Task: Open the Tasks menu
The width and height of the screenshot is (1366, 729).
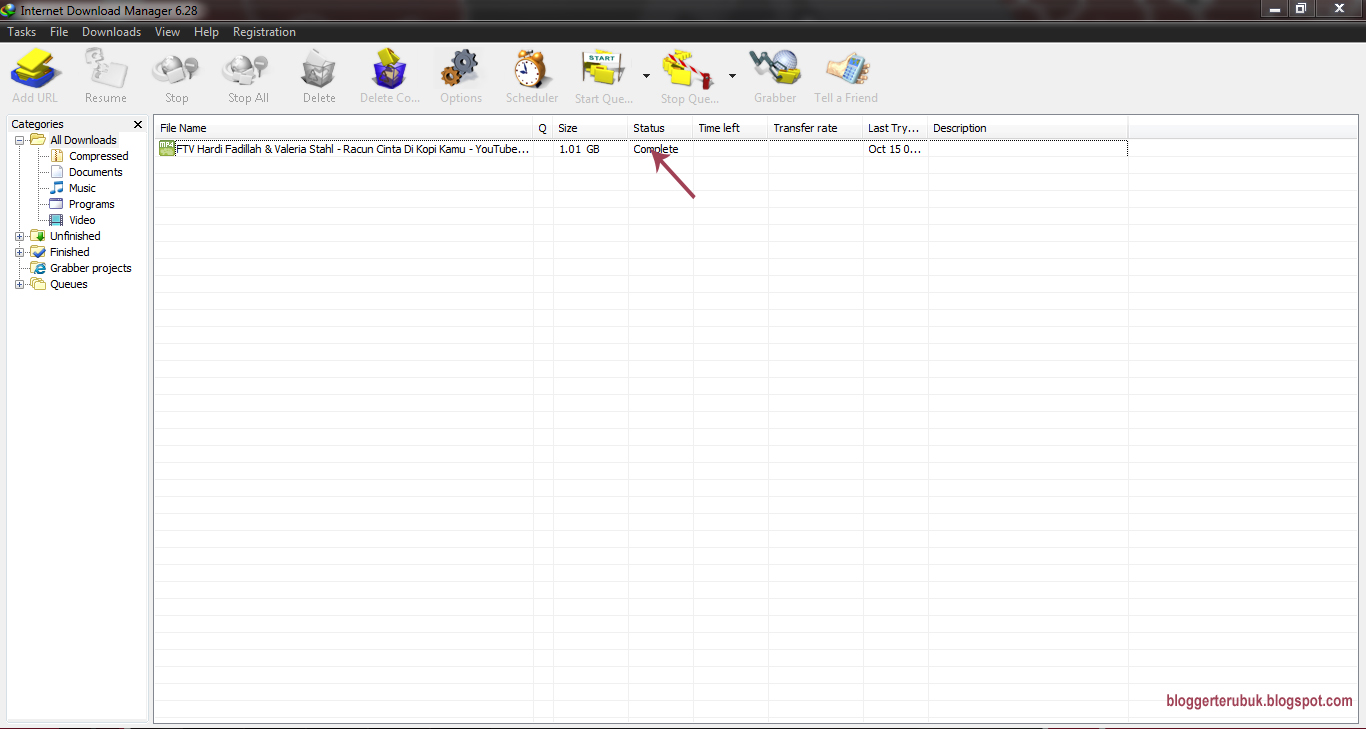Action: point(21,32)
